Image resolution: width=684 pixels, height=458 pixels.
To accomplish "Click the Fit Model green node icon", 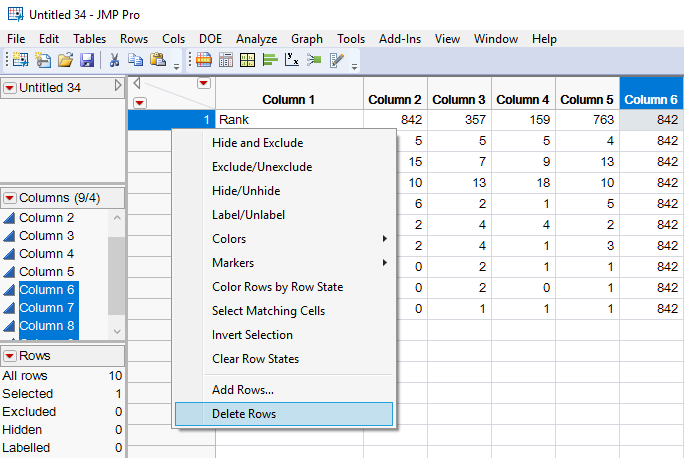I will pos(314,59).
